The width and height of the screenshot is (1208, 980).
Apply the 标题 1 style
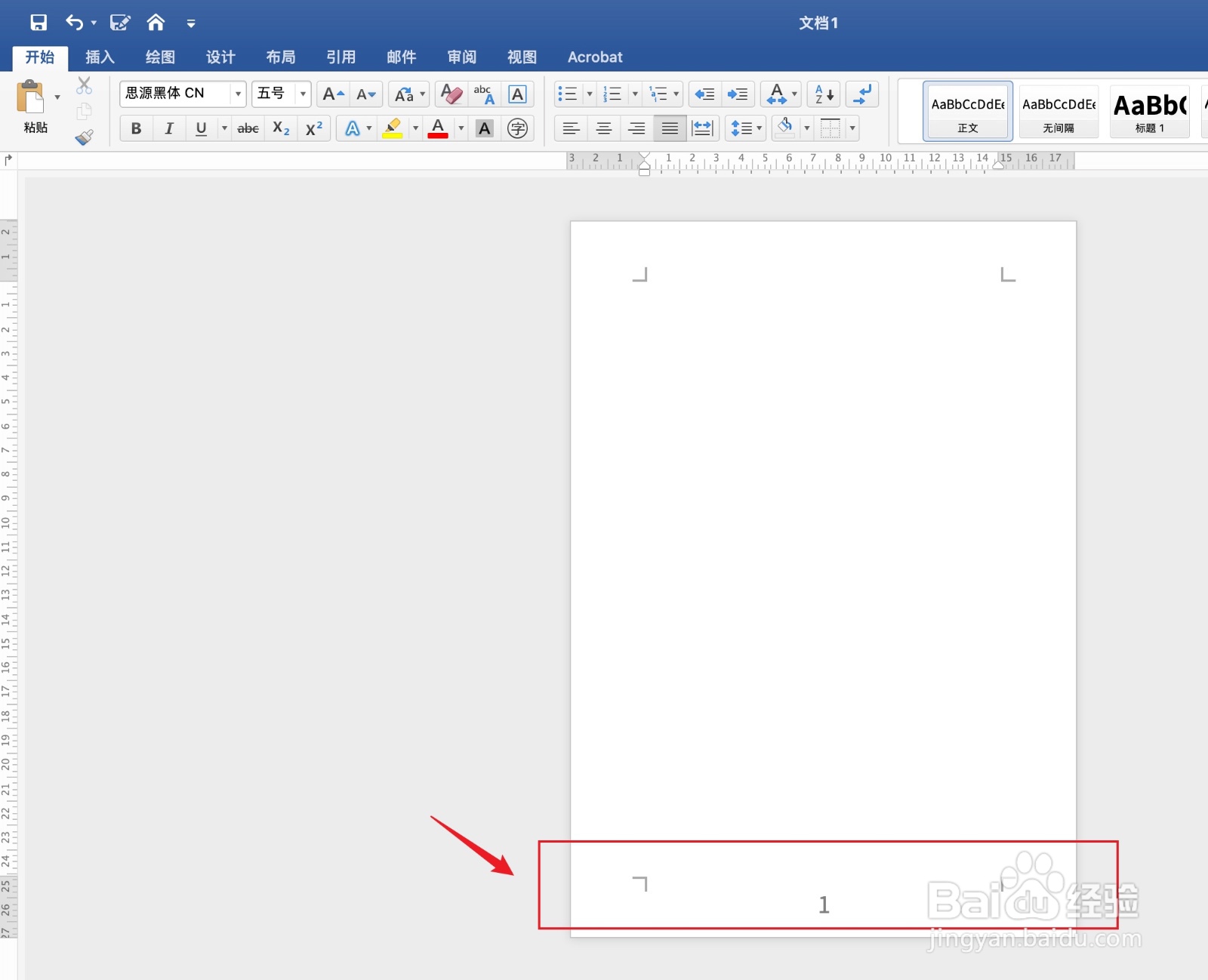[1150, 111]
